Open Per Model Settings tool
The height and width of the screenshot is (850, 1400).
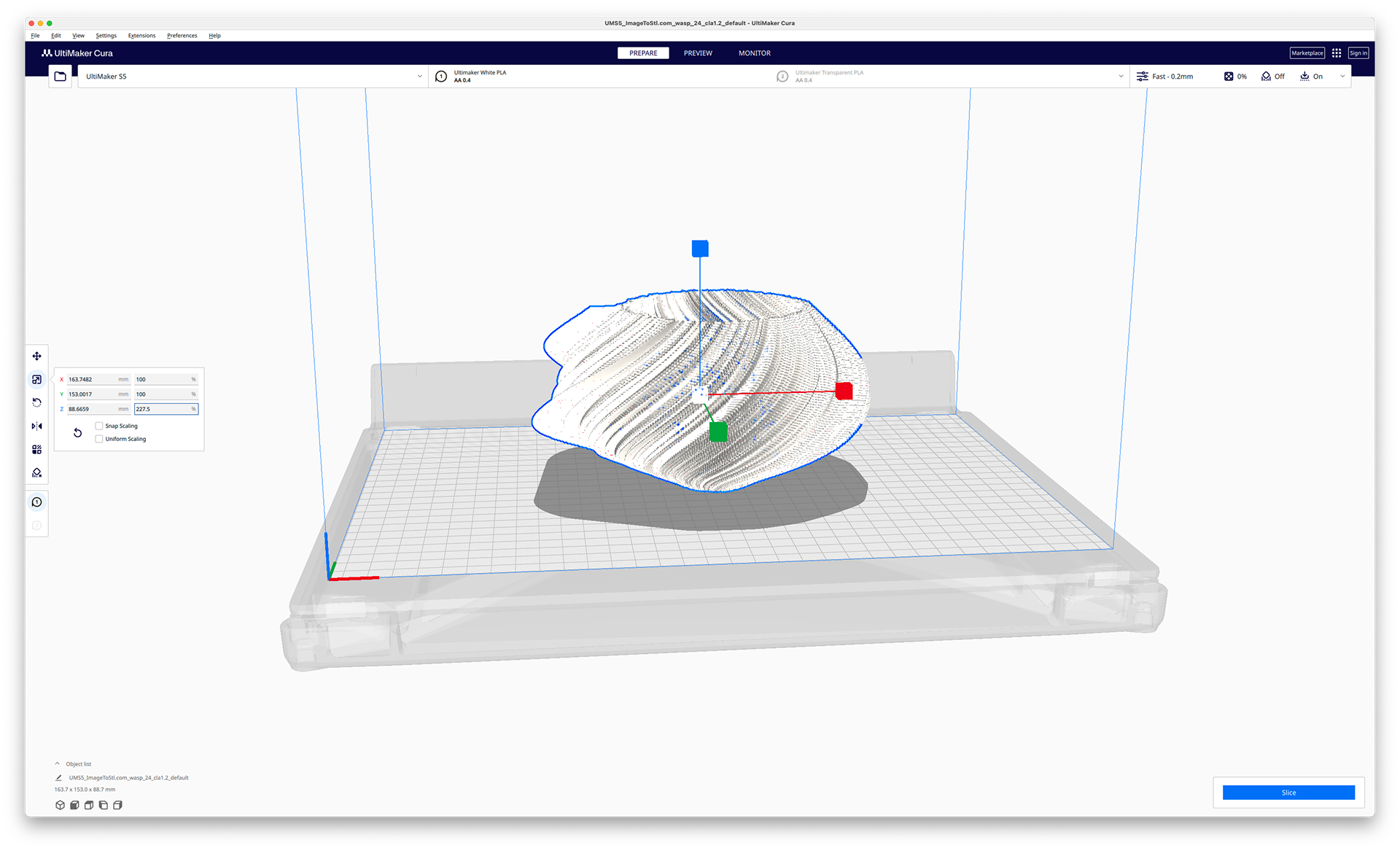(x=36, y=450)
